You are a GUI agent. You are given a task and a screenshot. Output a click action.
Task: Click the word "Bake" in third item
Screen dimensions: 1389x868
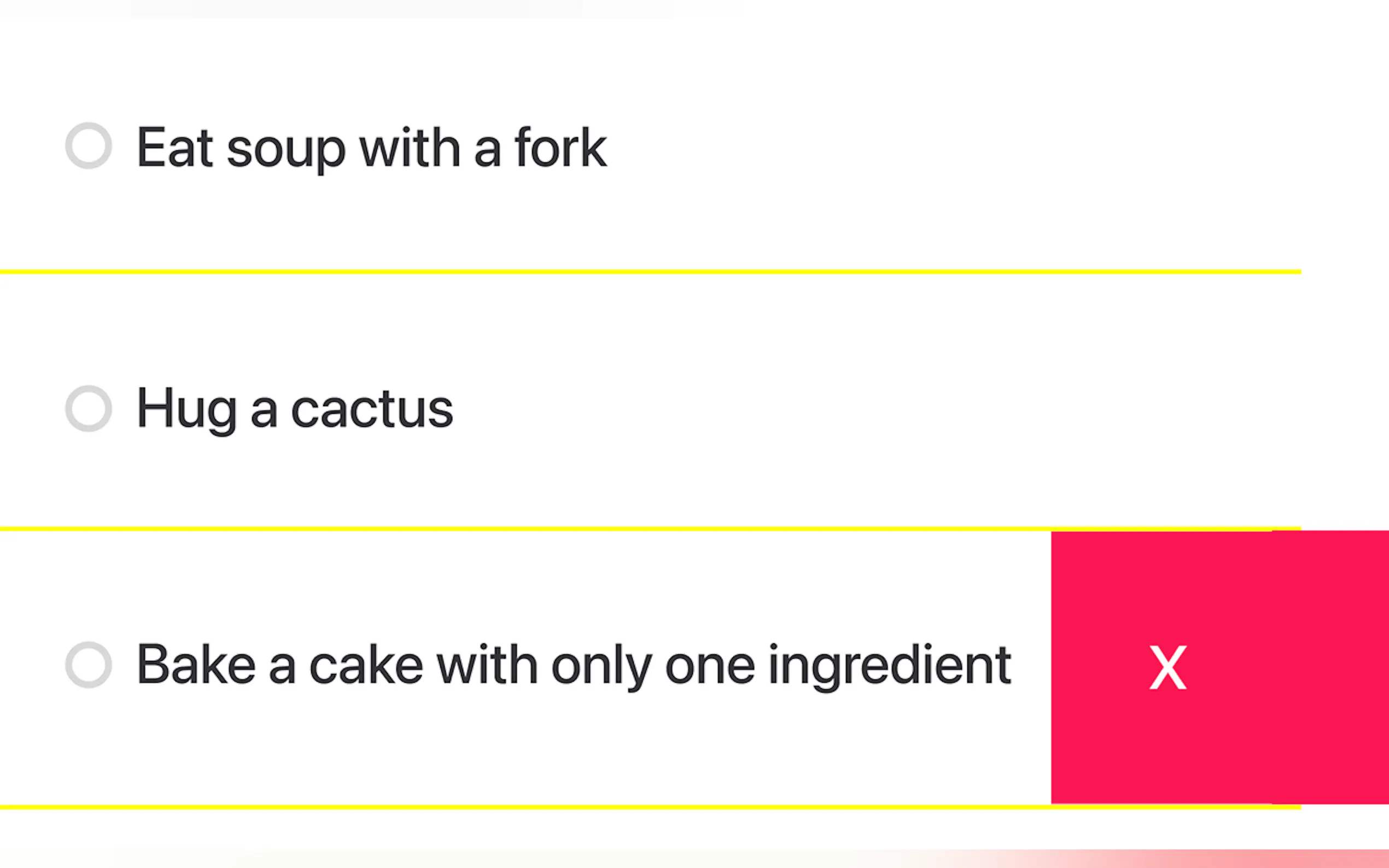[x=196, y=665]
